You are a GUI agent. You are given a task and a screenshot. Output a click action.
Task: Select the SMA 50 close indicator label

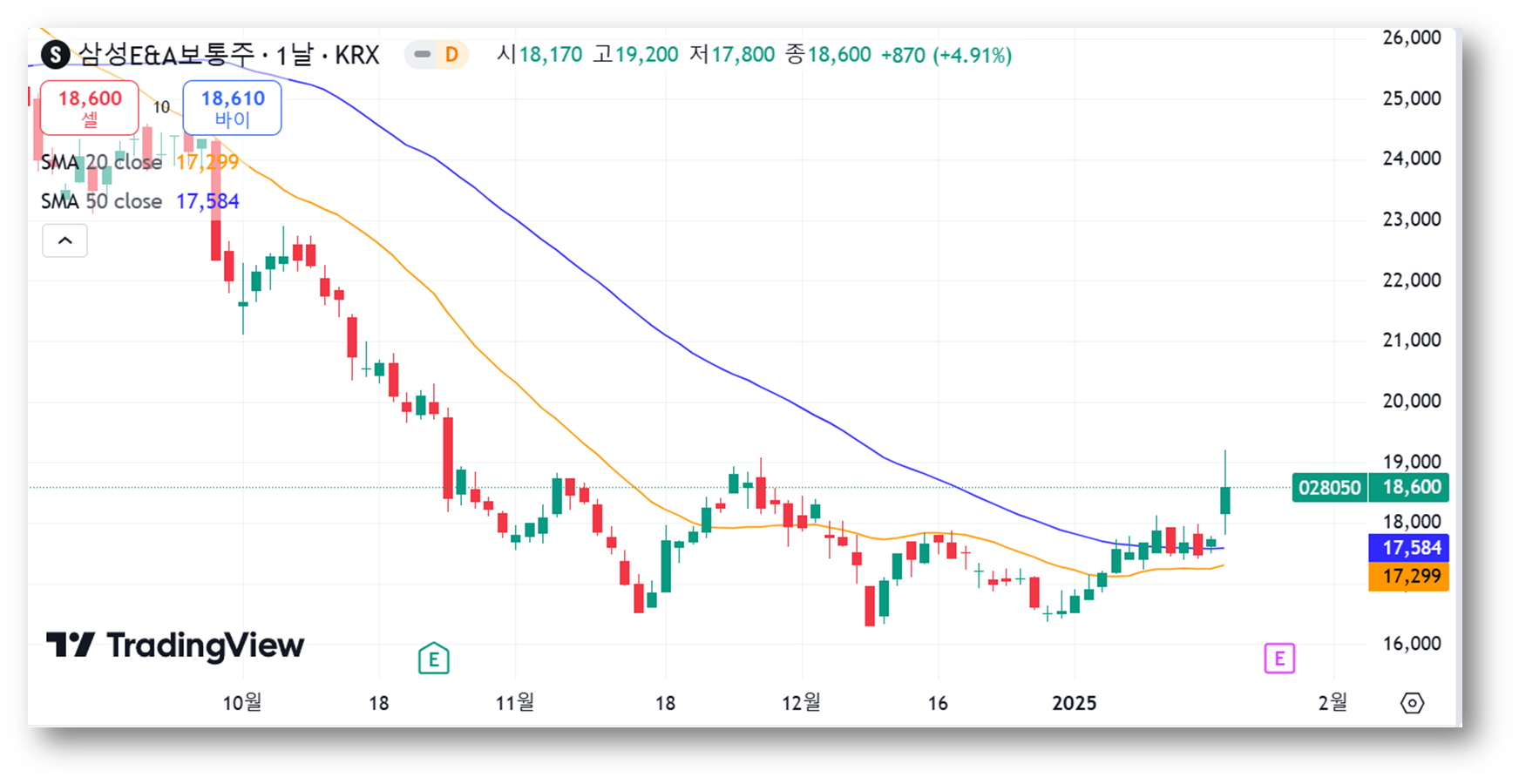[101, 201]
